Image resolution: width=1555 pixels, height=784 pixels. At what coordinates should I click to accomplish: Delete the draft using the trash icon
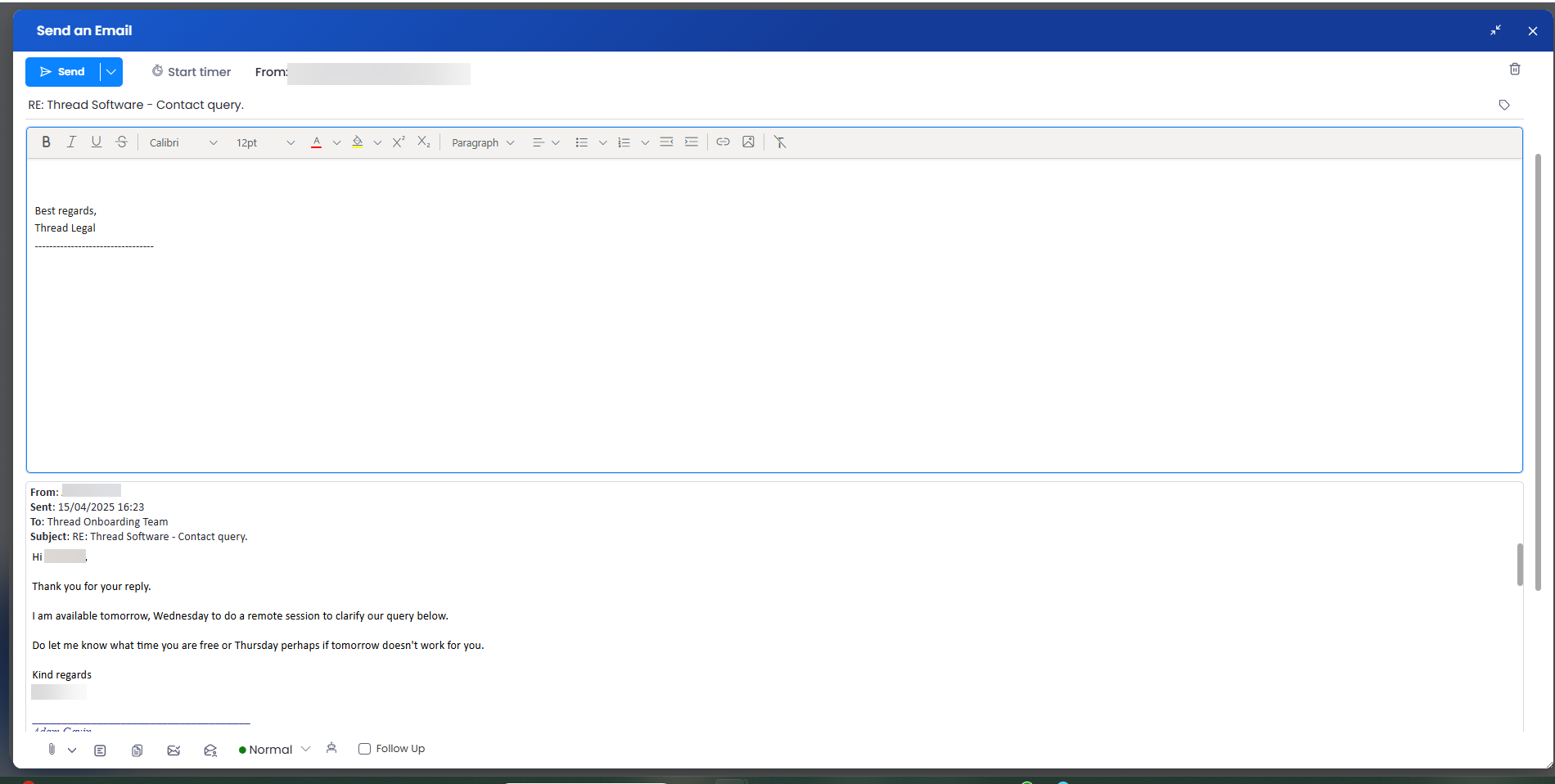click(x=1515, y=70)
